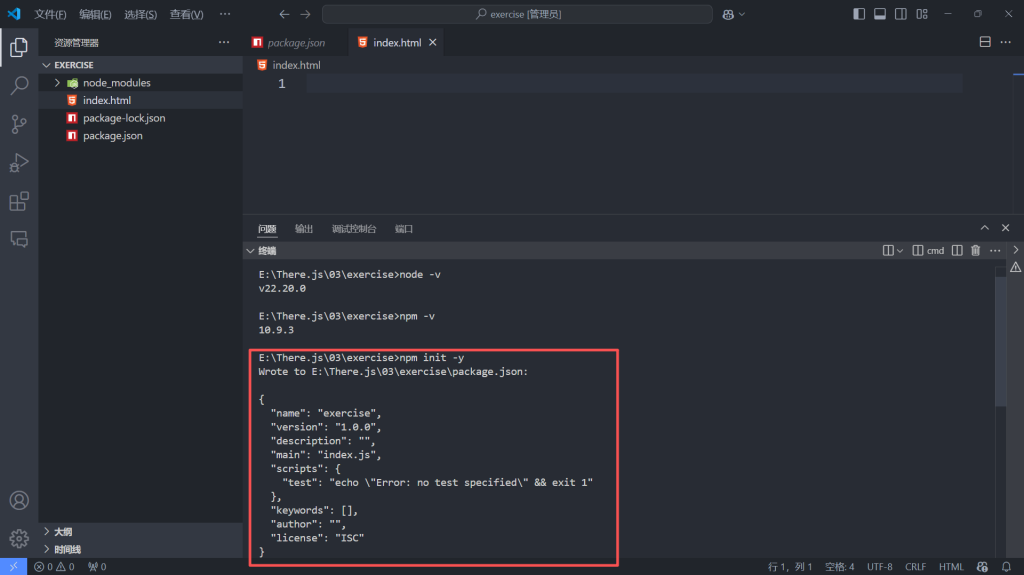Switch to the package.json editor tab

295,43
